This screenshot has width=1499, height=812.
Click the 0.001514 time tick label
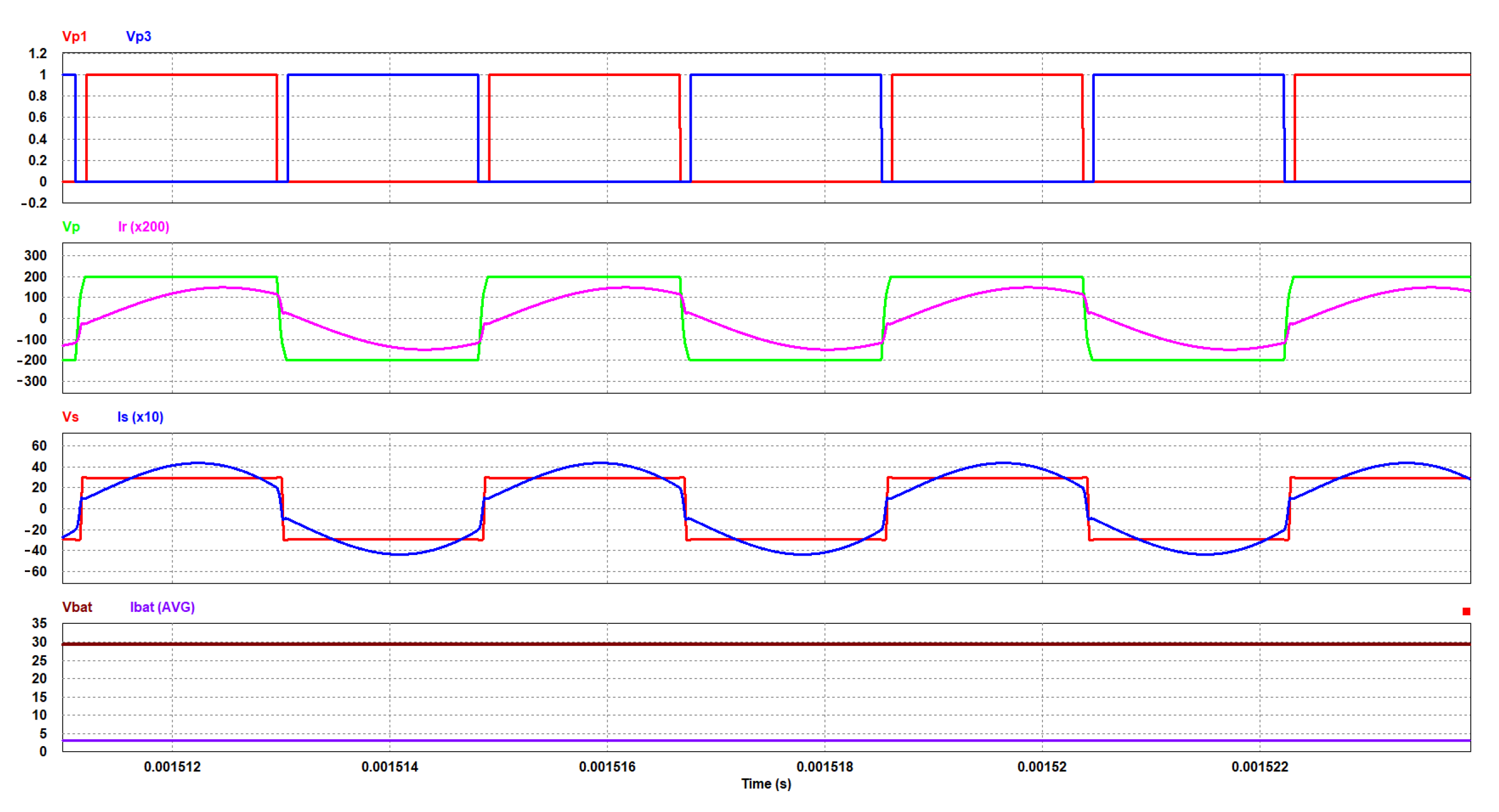click(x=390, y=767)
